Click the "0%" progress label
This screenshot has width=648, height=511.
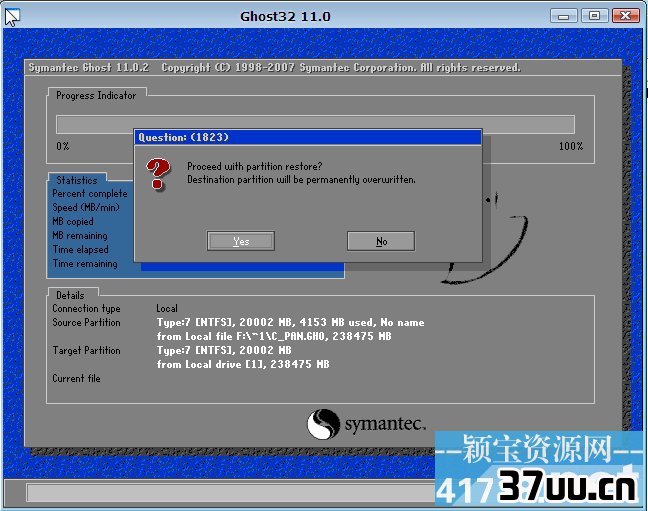coord(63,146)
